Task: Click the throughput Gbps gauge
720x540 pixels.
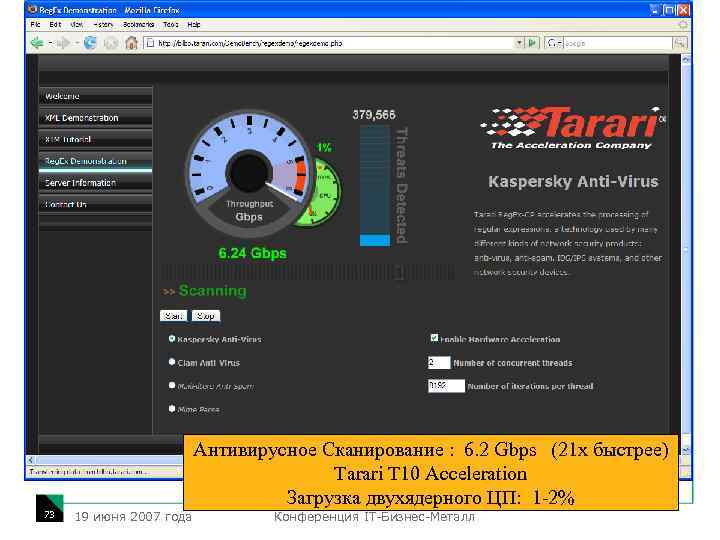Action: click(x=248, y=174)
